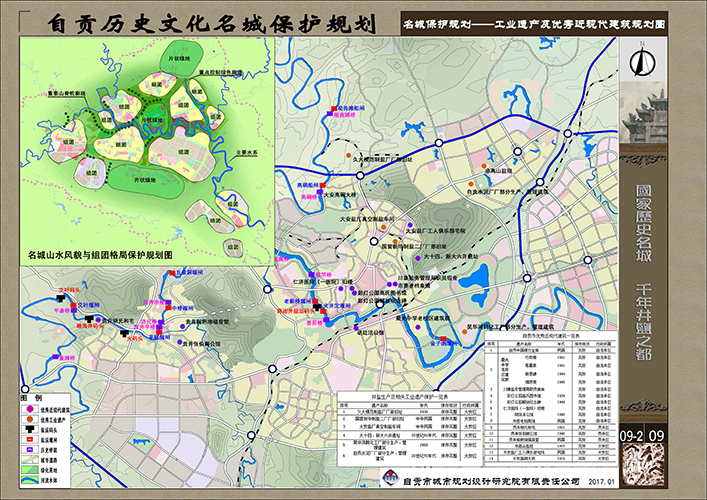Click the red 五皇洞堰闸 sluice marker
The width and height of the screenshot is (707, 500).
[x=172, y=273]
